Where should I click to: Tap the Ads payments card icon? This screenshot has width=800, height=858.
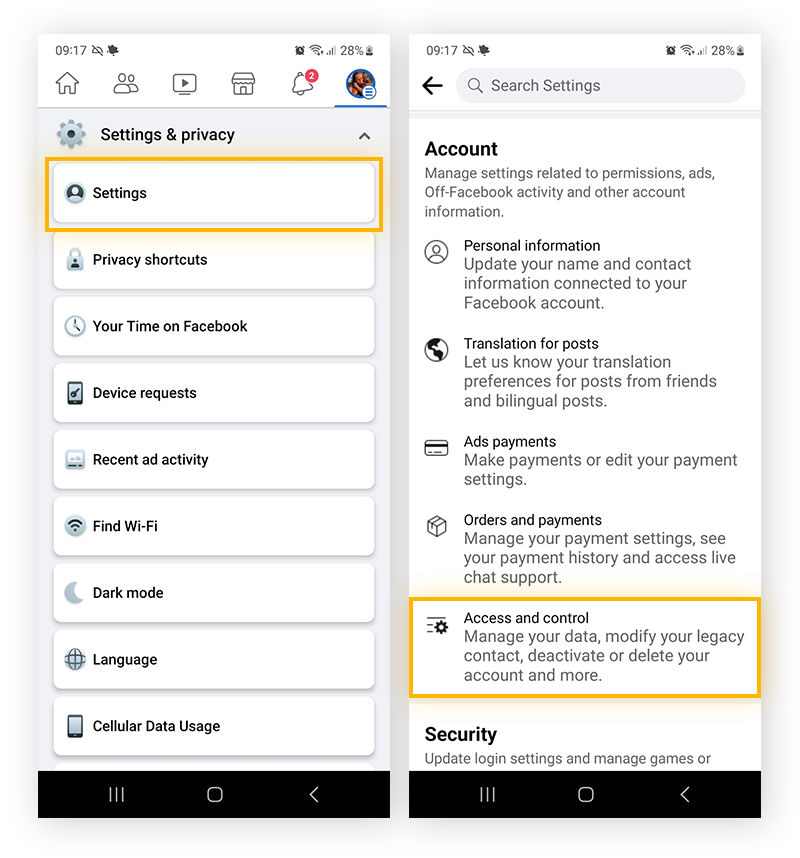pyautogui.click(x=436, y=448)
